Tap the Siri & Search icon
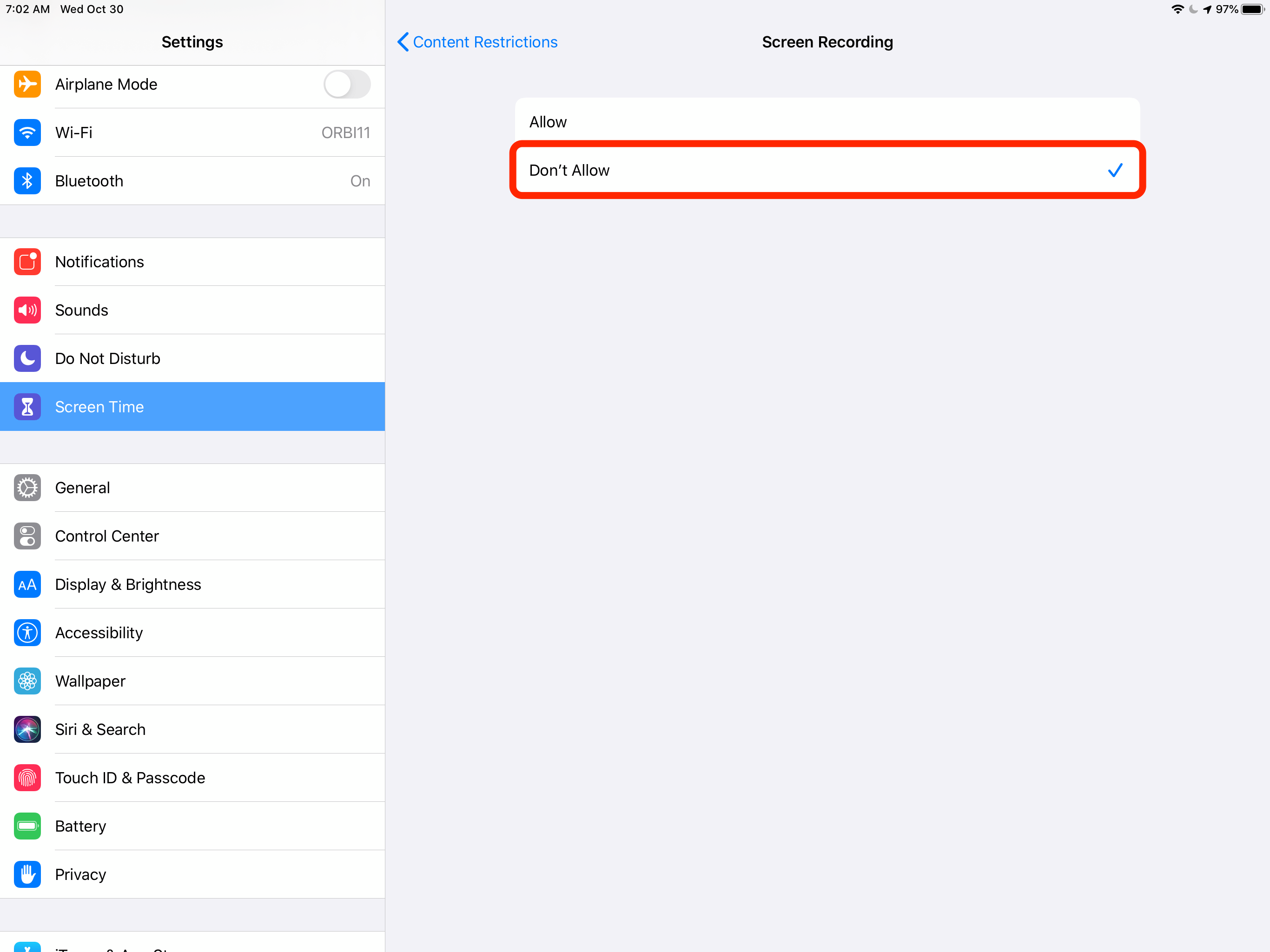The image size is (1270, 952). tap(27, 729)
